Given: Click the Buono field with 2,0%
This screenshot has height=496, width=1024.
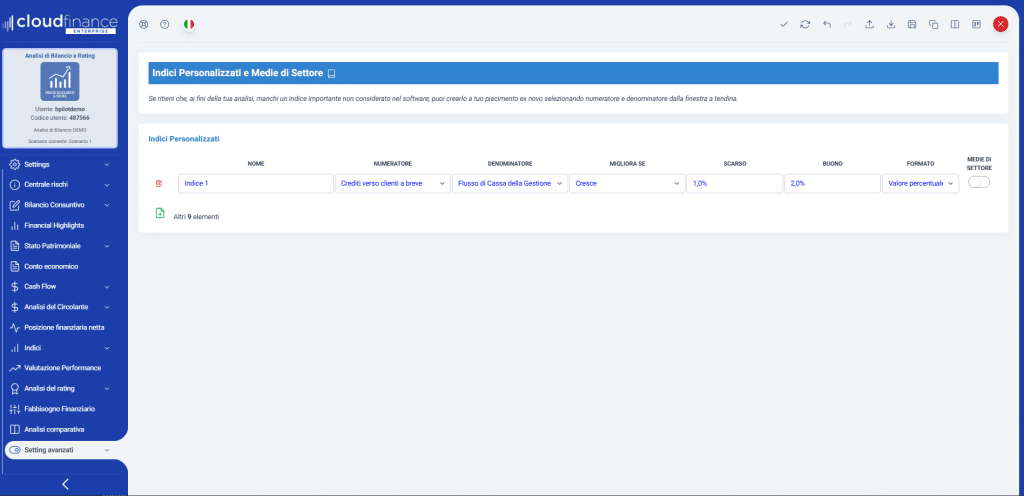Looking at the screenshot, I should point(833,183).
